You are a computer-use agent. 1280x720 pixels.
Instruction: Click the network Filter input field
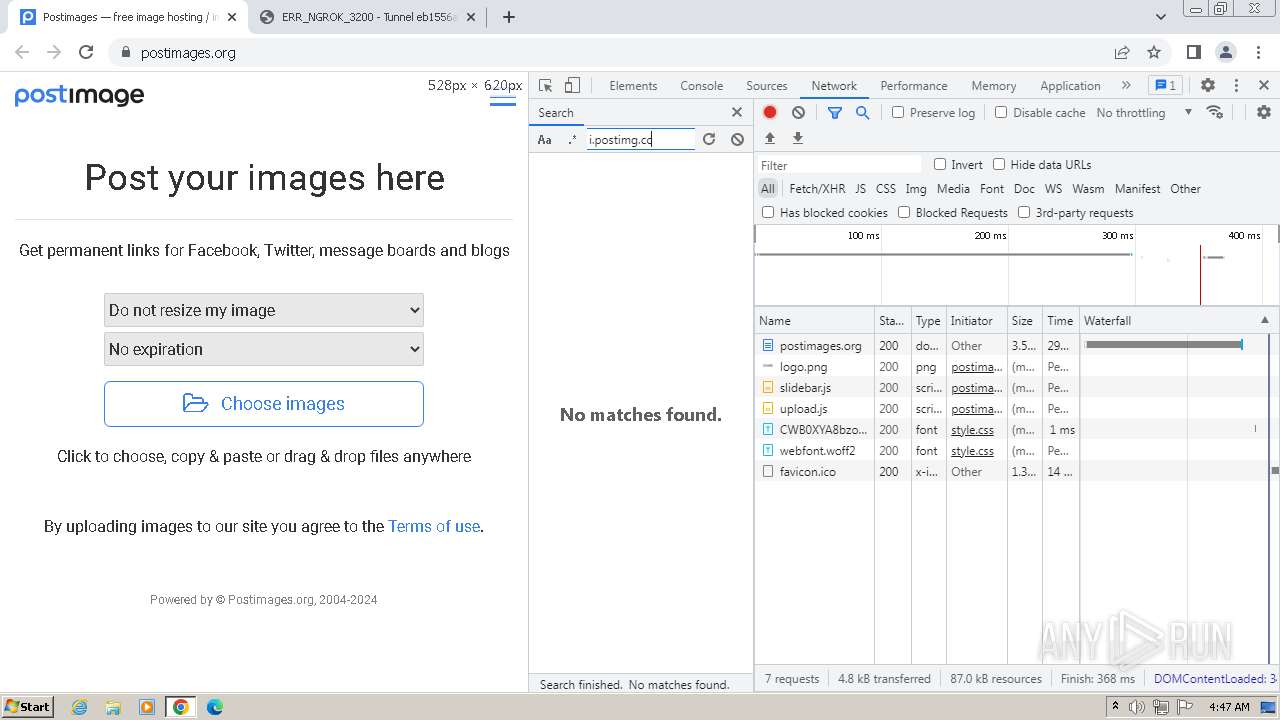click(x=840, y=165)
